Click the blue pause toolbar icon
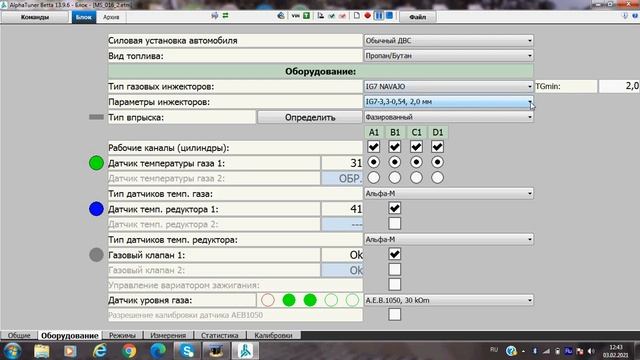The width and height of the screenshot is (640, 360). [x=379, y=16]
